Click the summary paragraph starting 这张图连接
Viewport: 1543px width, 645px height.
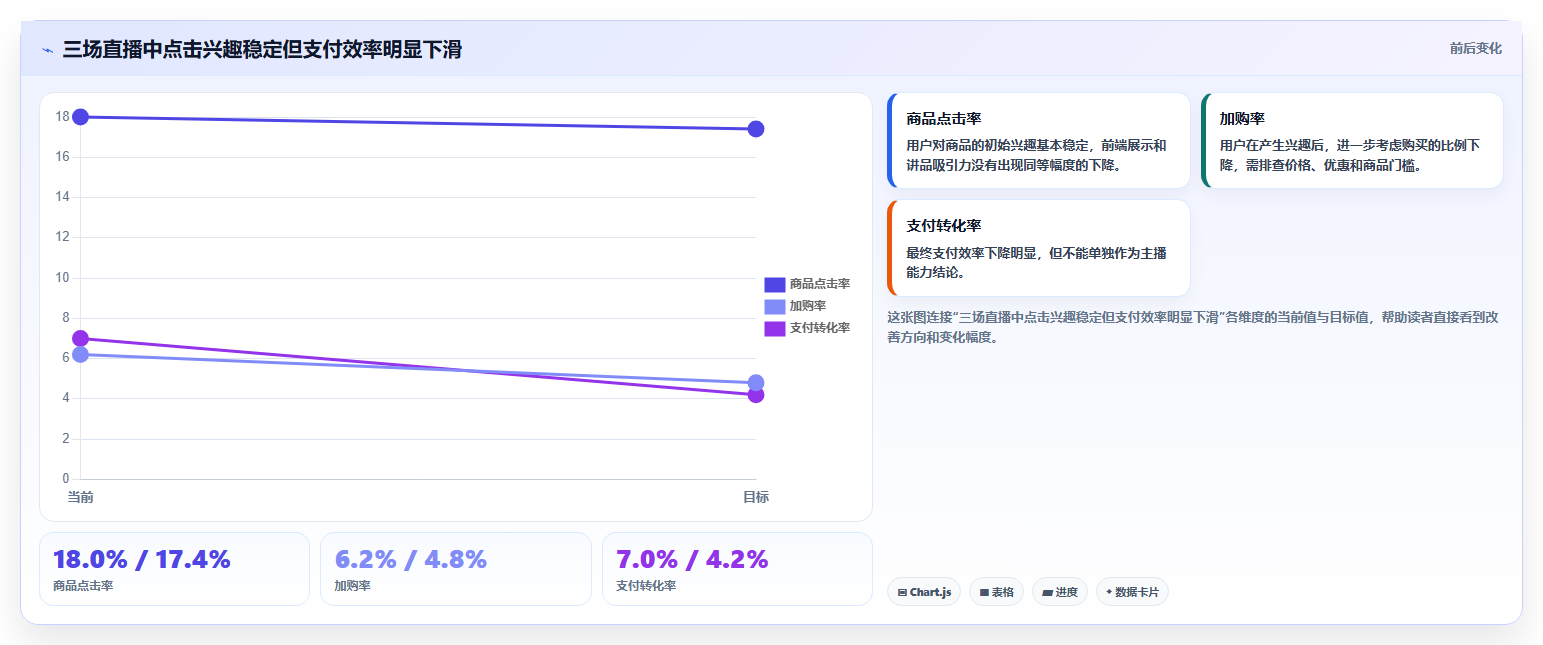point(1192,327)
